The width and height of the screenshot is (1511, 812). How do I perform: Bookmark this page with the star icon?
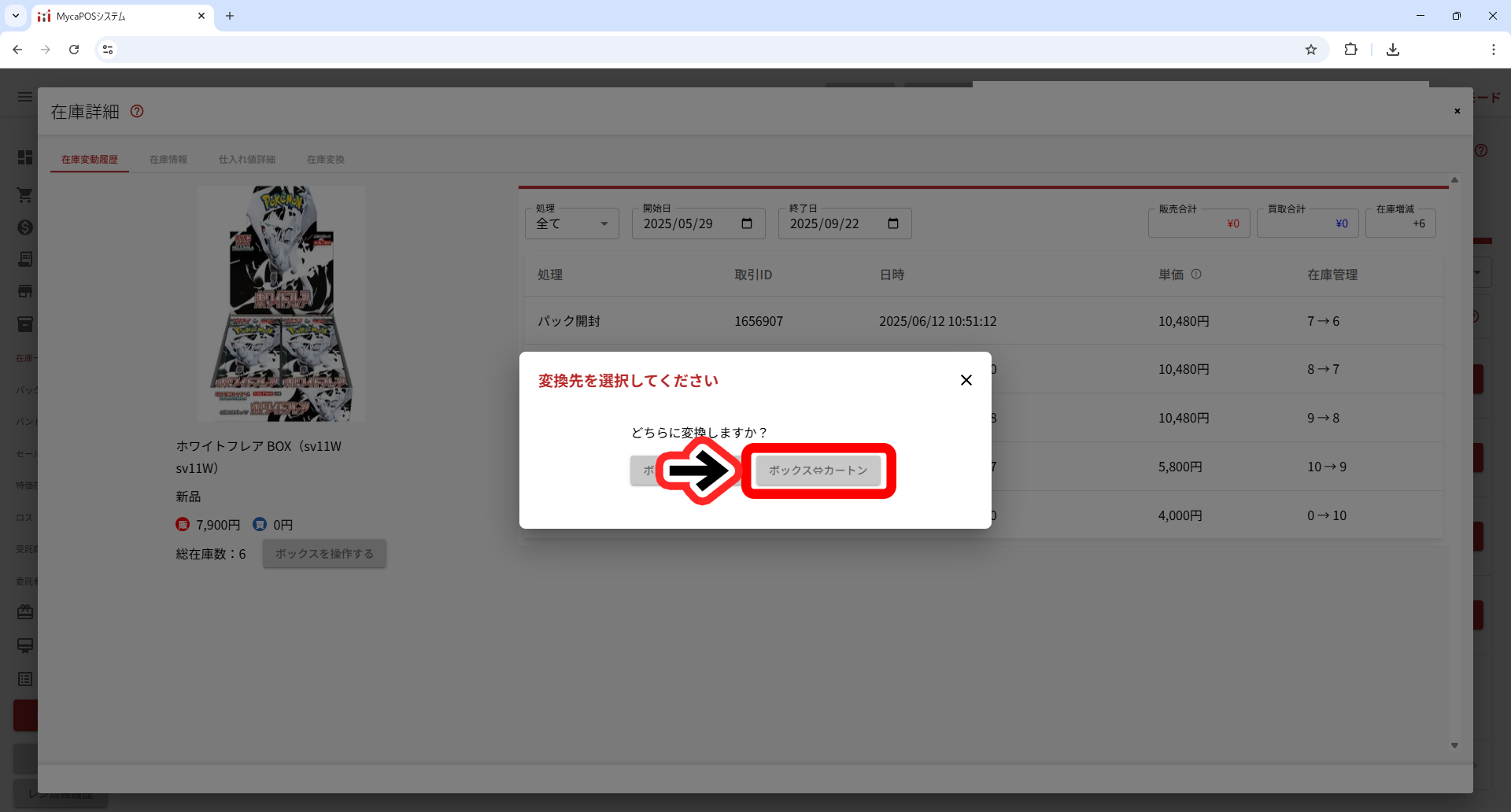coord(1311,50)
